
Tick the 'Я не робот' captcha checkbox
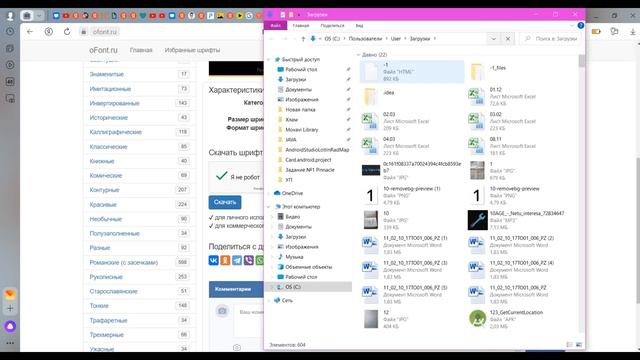coord(222,176)
